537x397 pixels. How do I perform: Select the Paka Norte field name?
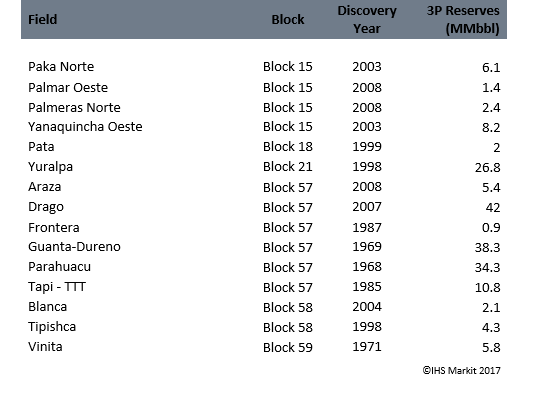[x=61, y=66]
